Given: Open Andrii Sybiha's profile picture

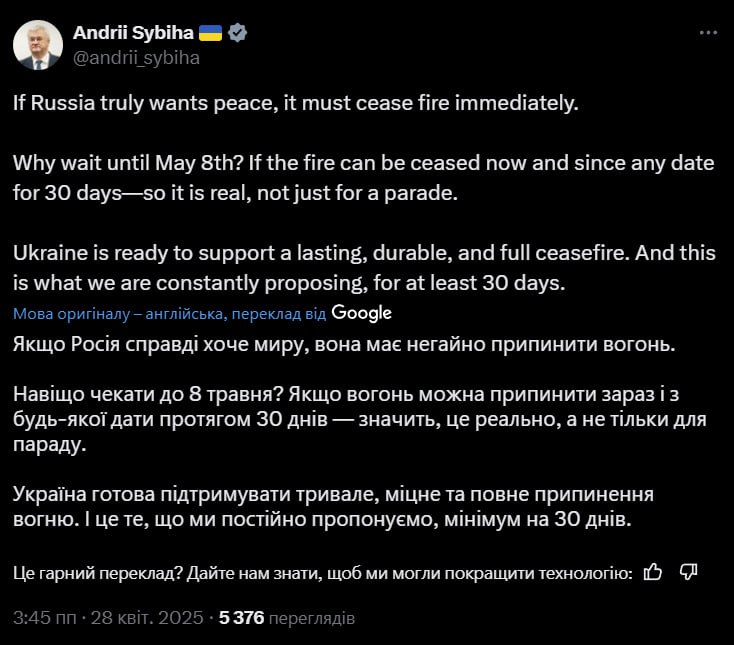Looking at the screenshot, I should 39,45.
